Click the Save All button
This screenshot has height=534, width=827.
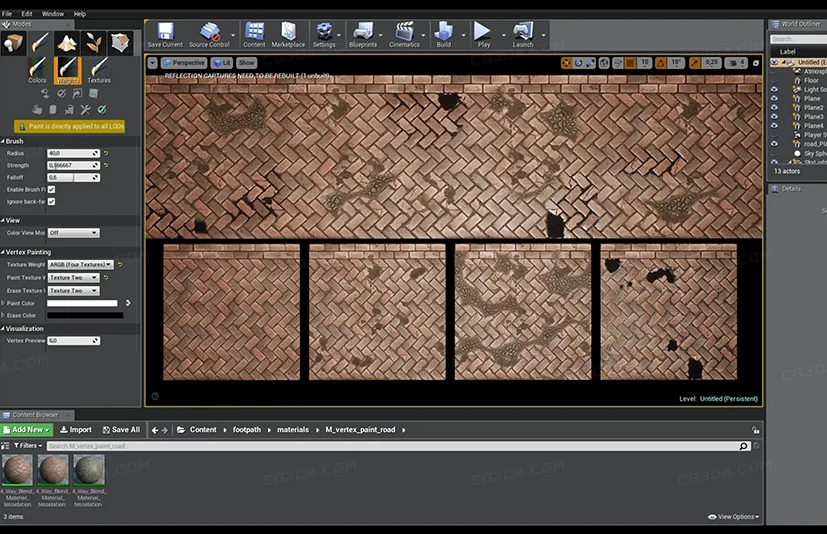tap(121, 430)
